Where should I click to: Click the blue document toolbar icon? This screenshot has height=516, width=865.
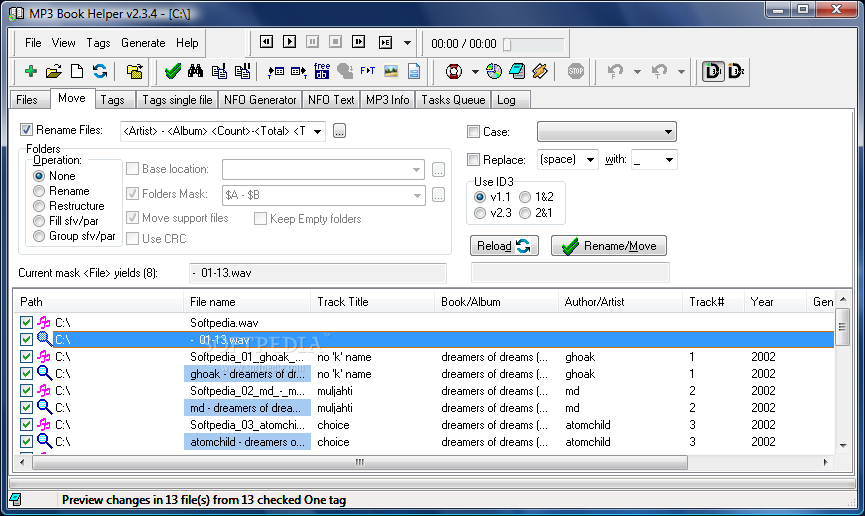(x=414, y=71)
